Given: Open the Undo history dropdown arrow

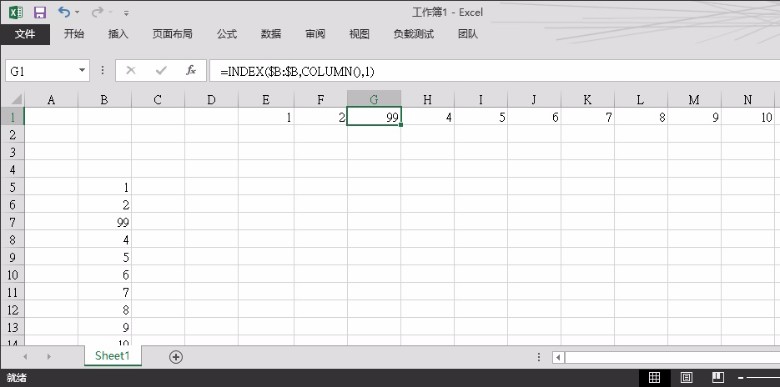Looking at the screenshot, I should pyautogui.click(x=77, y=12).
